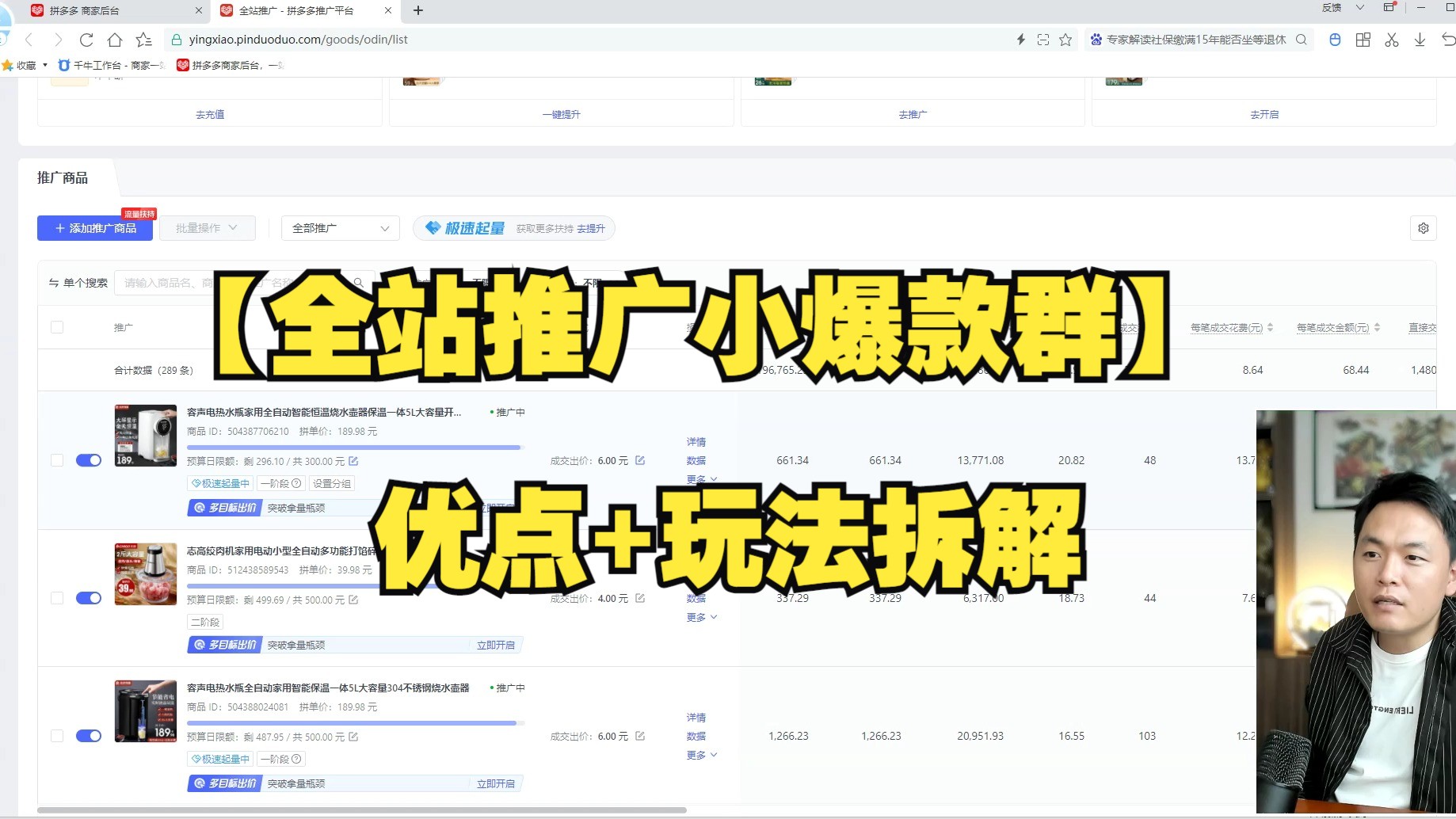Click 一键提升 link
Screen dimensions: 1456x819
(561, 114)
